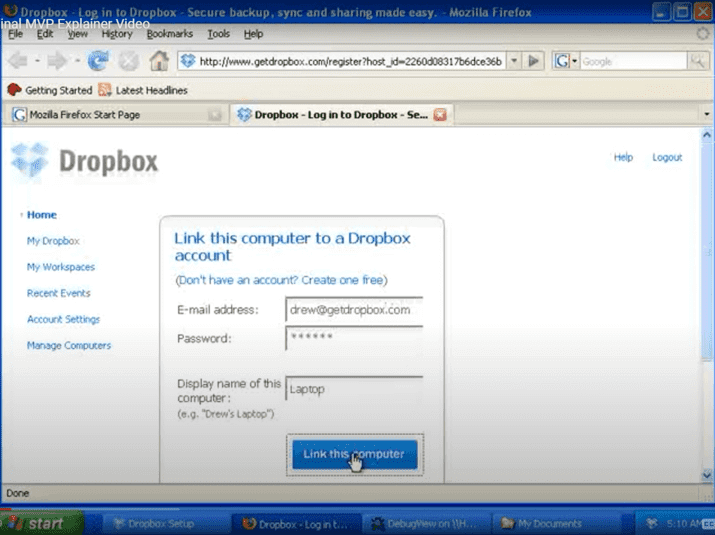Reload the page with the refresh icon

click(98, 61)
